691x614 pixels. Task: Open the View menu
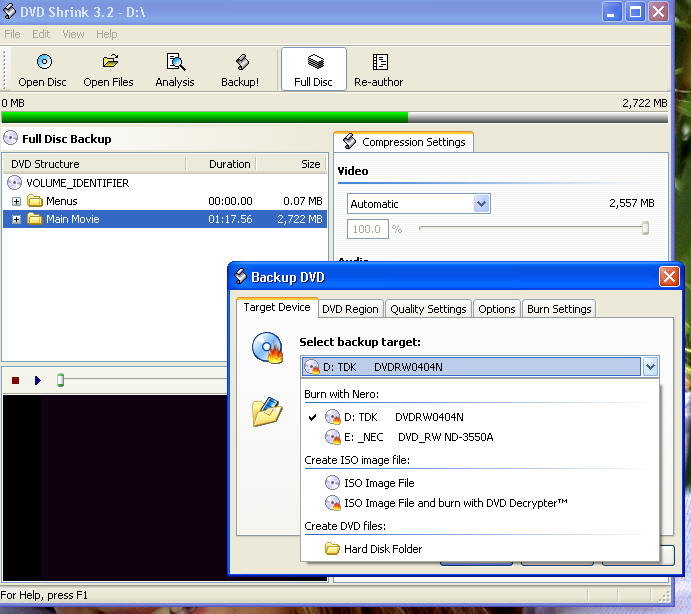coord(73,34)
